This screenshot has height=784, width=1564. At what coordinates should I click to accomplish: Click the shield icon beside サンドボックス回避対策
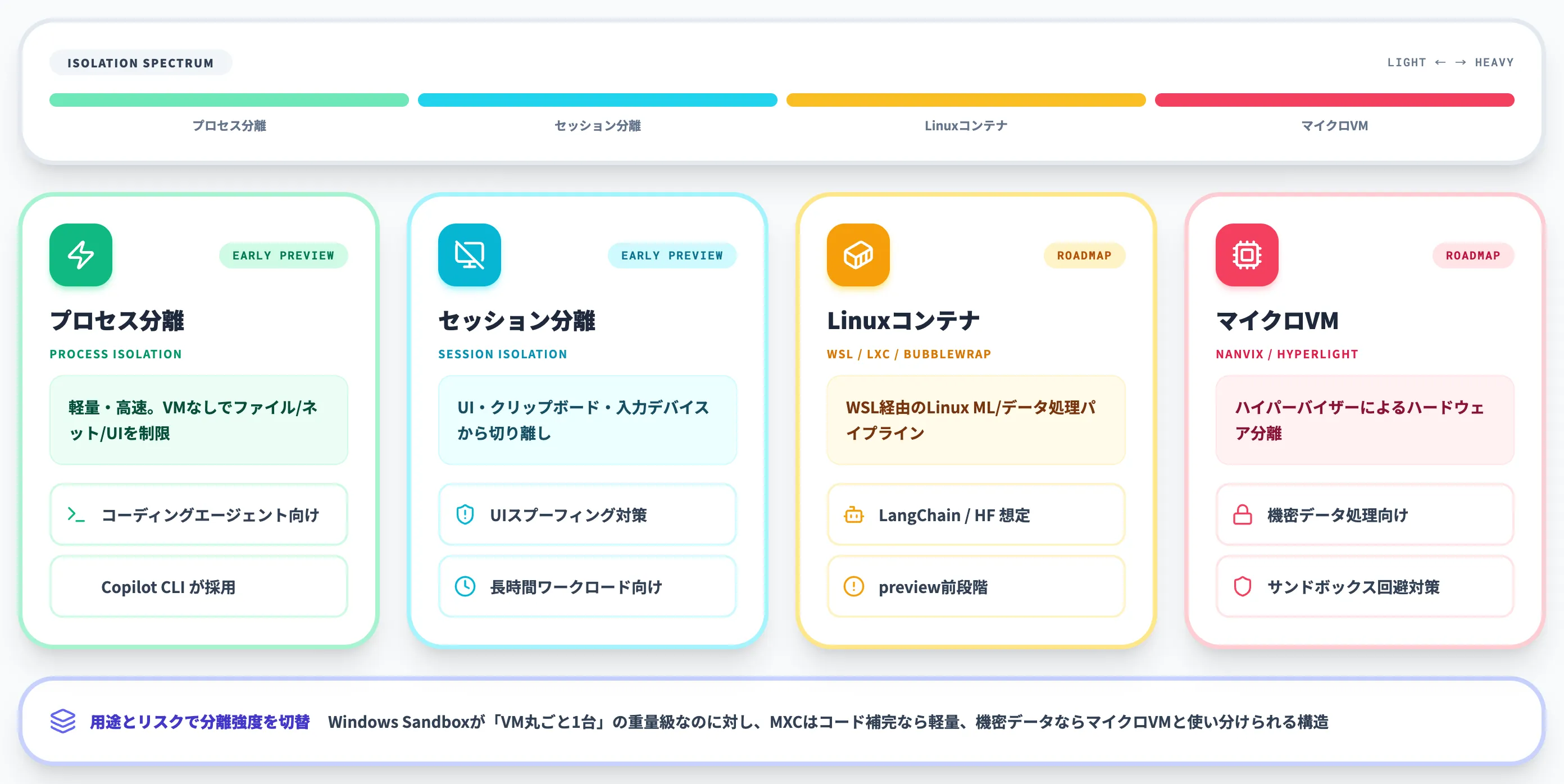click(1242, 587)
